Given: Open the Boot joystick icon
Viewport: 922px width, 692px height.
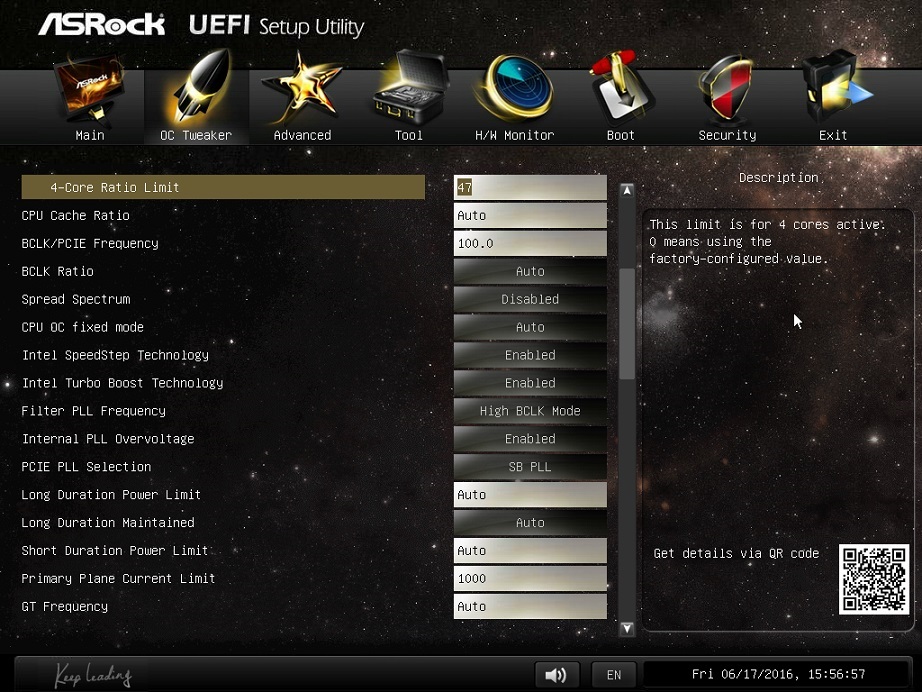Looking at the screenshot, I should (x=622, y=87).
